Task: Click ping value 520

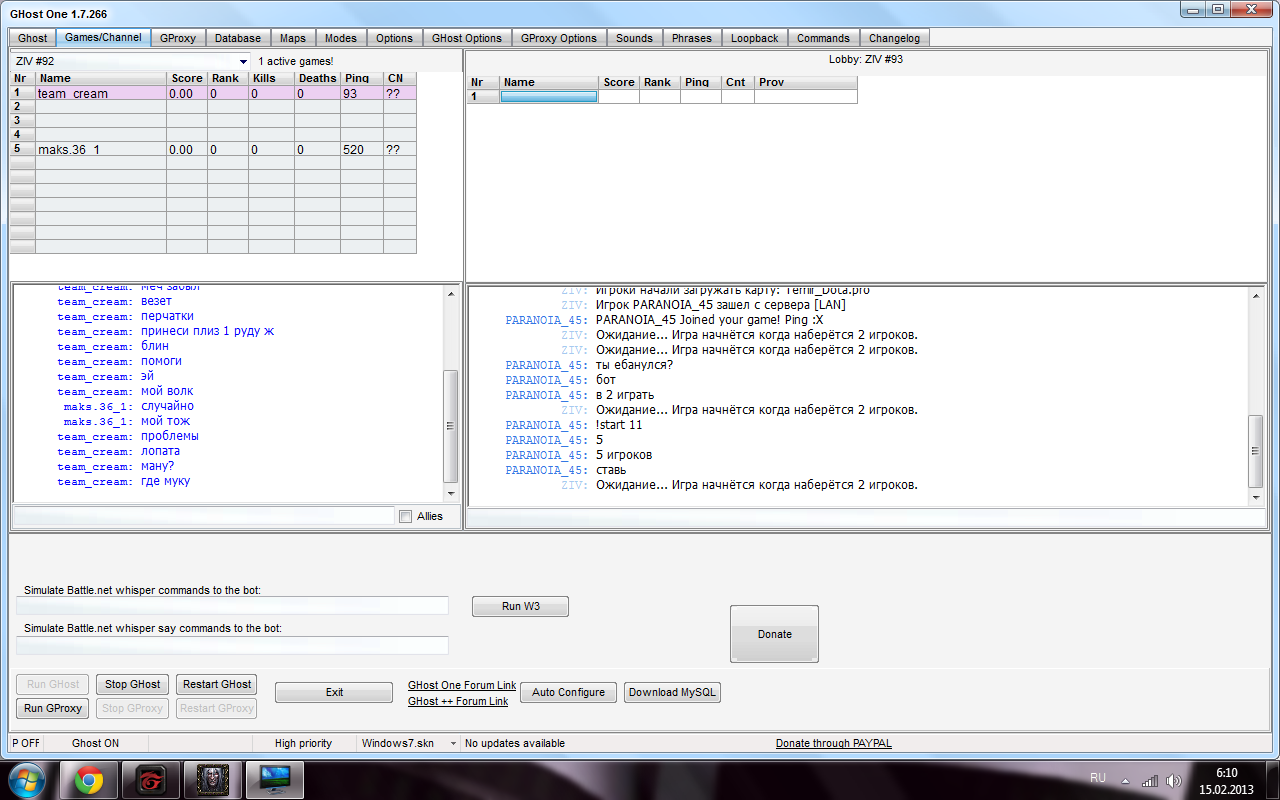Action: [x=353, y=149]
